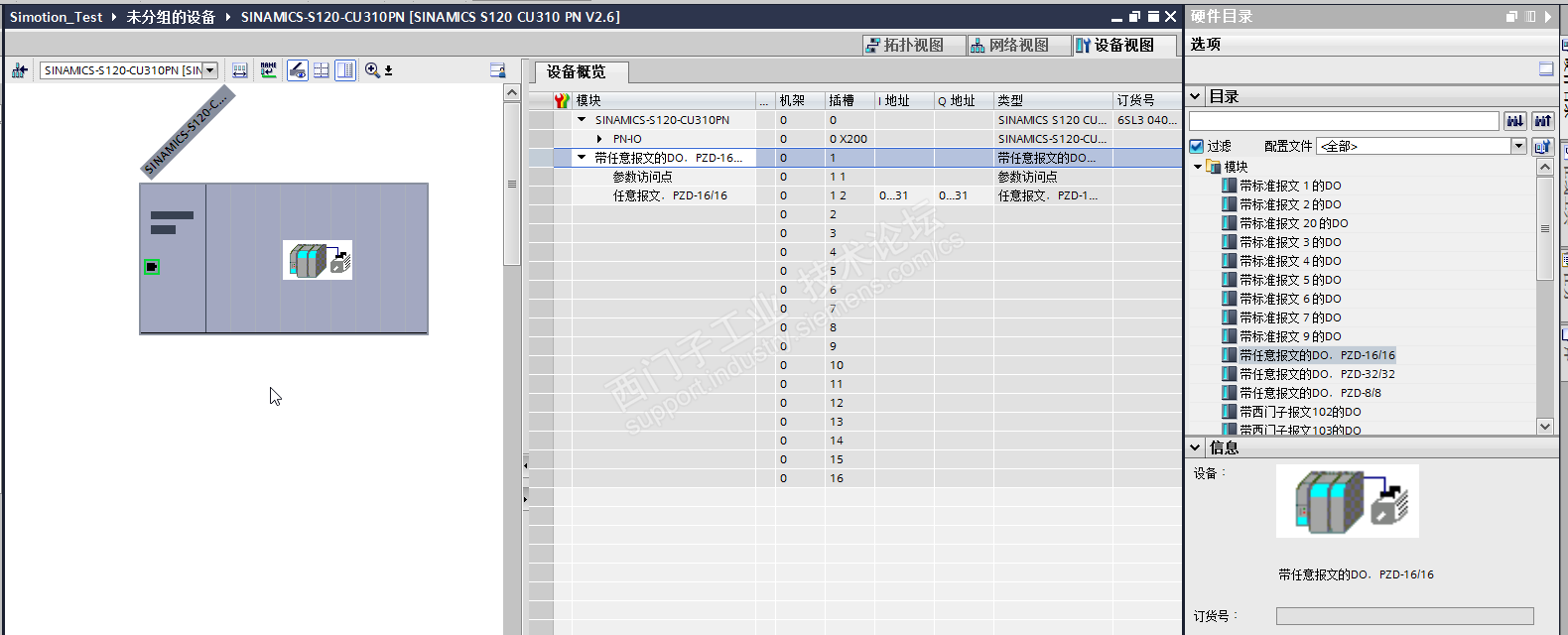The height and width of the screenshot is (635, 1568).
Task: Select 带标准报文 6的DO in catalog
Action: [1290, 299]
